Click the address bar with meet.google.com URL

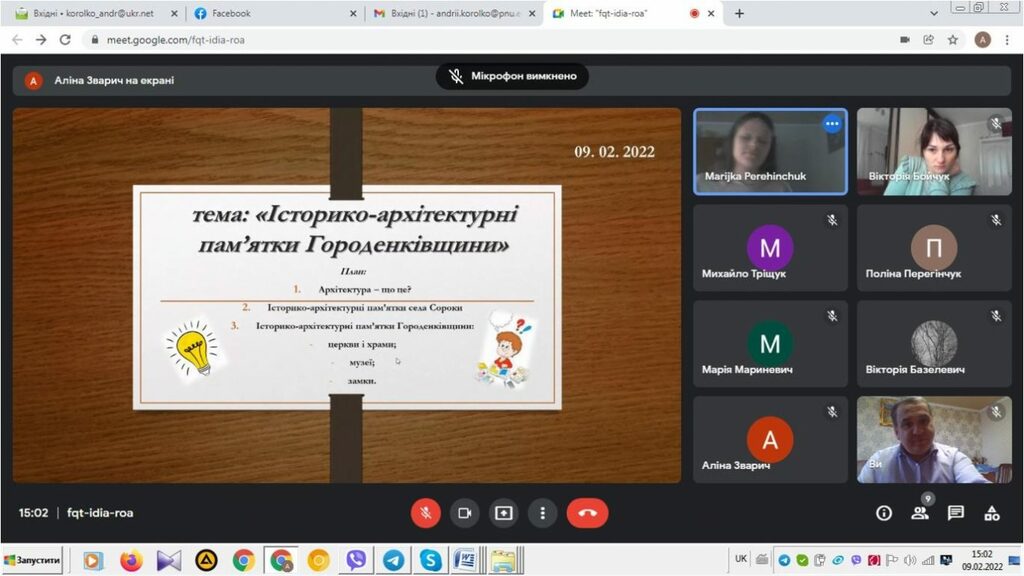pos(400,40)
